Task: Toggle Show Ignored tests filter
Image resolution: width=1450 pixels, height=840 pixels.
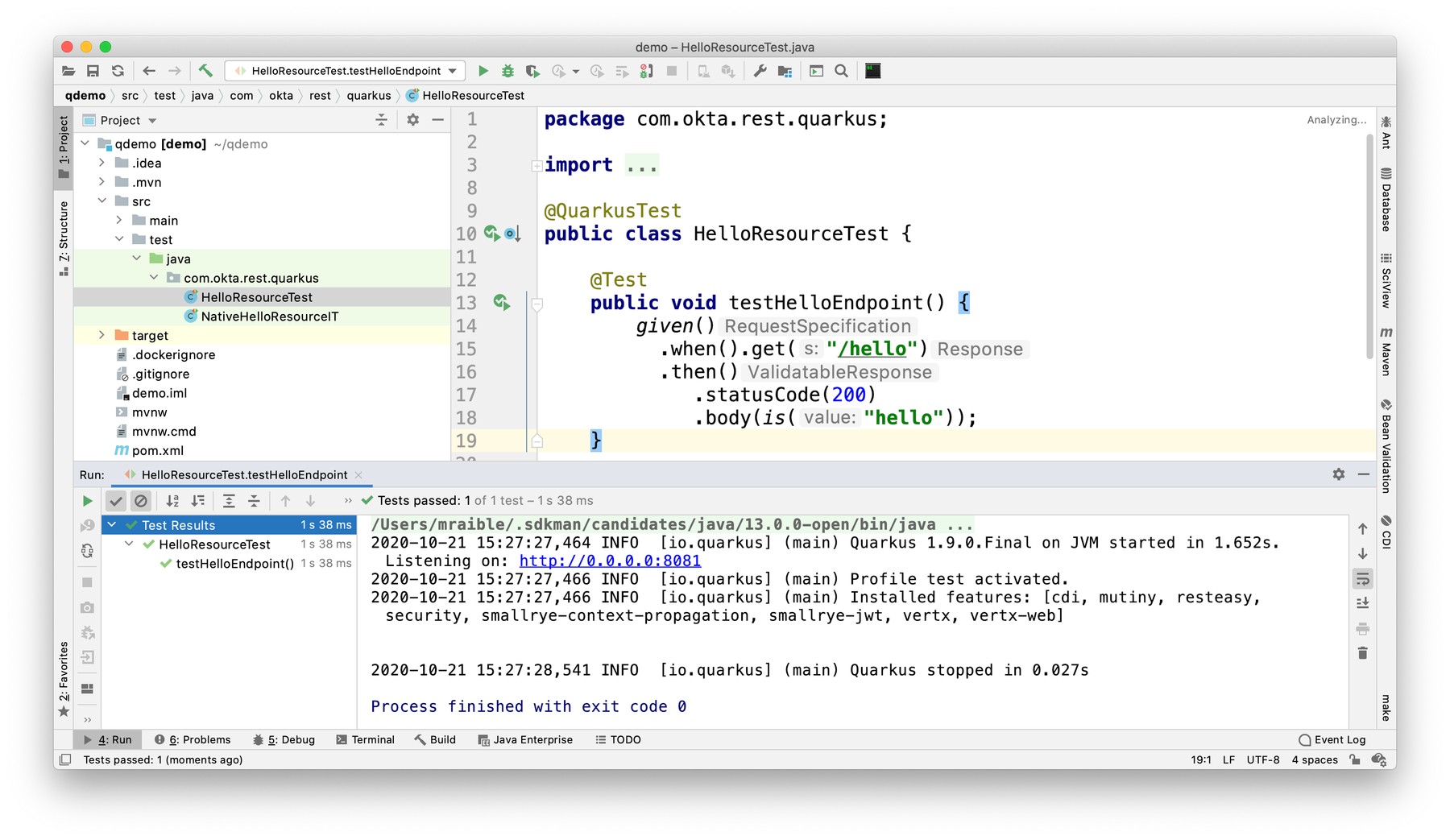Action: 141,501
